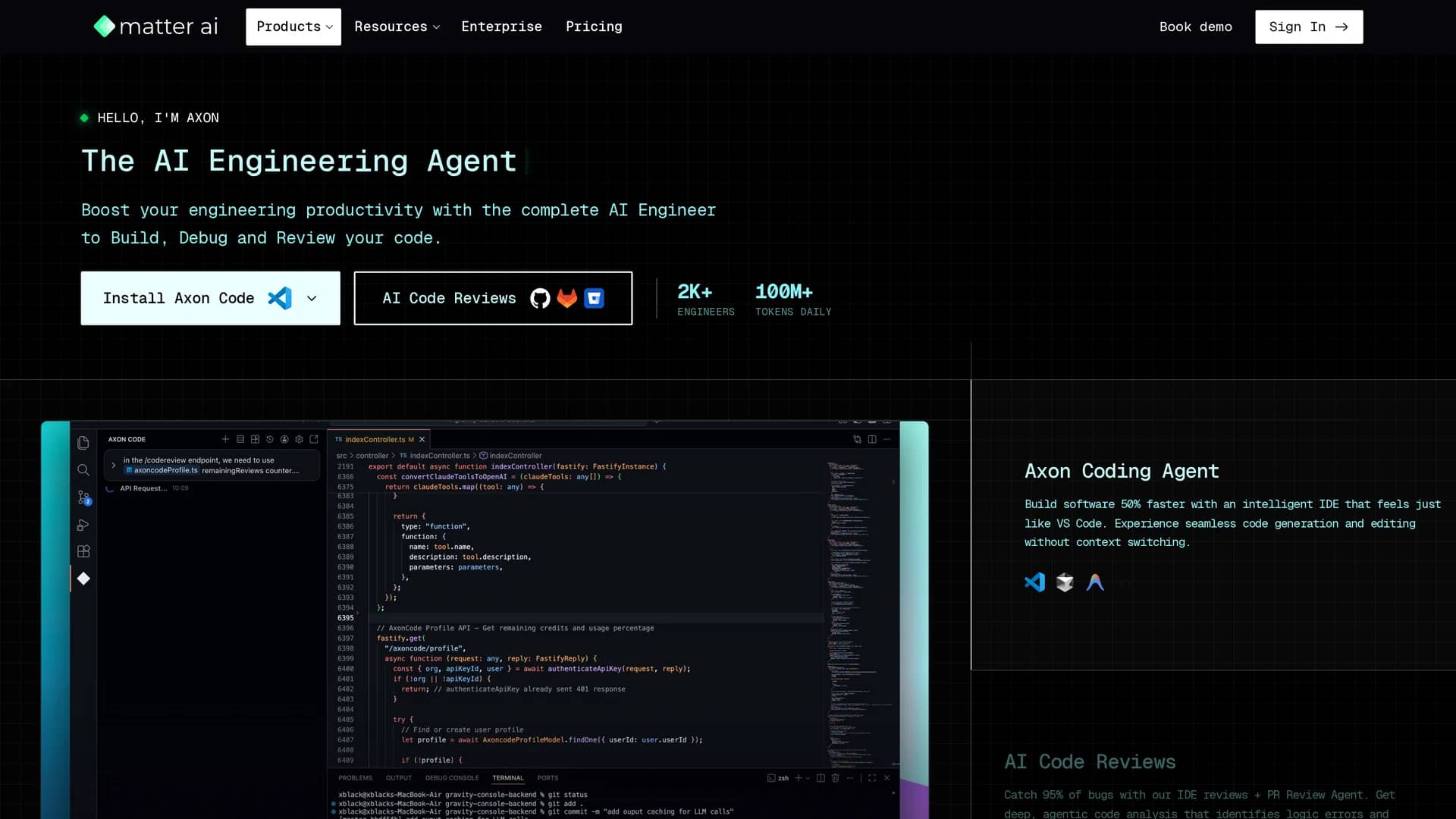Click the API Request... status row

click(147, 488)
